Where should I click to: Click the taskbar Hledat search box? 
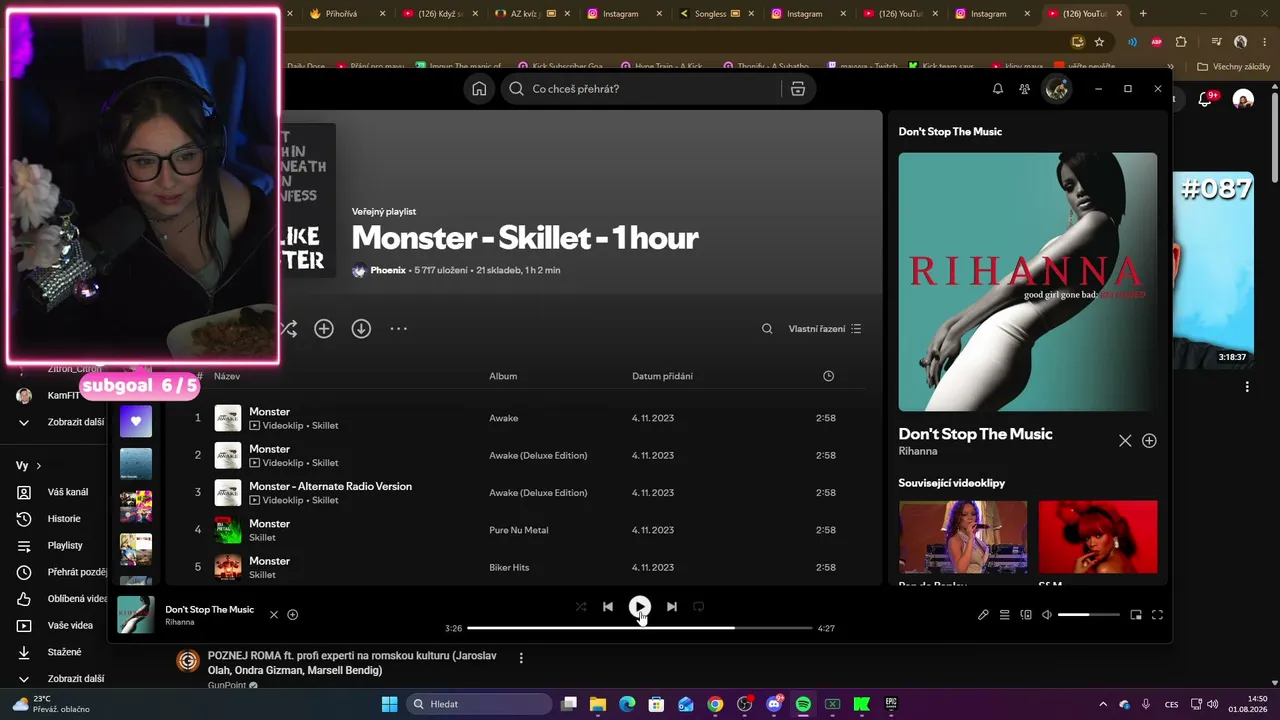click(479, 704)
